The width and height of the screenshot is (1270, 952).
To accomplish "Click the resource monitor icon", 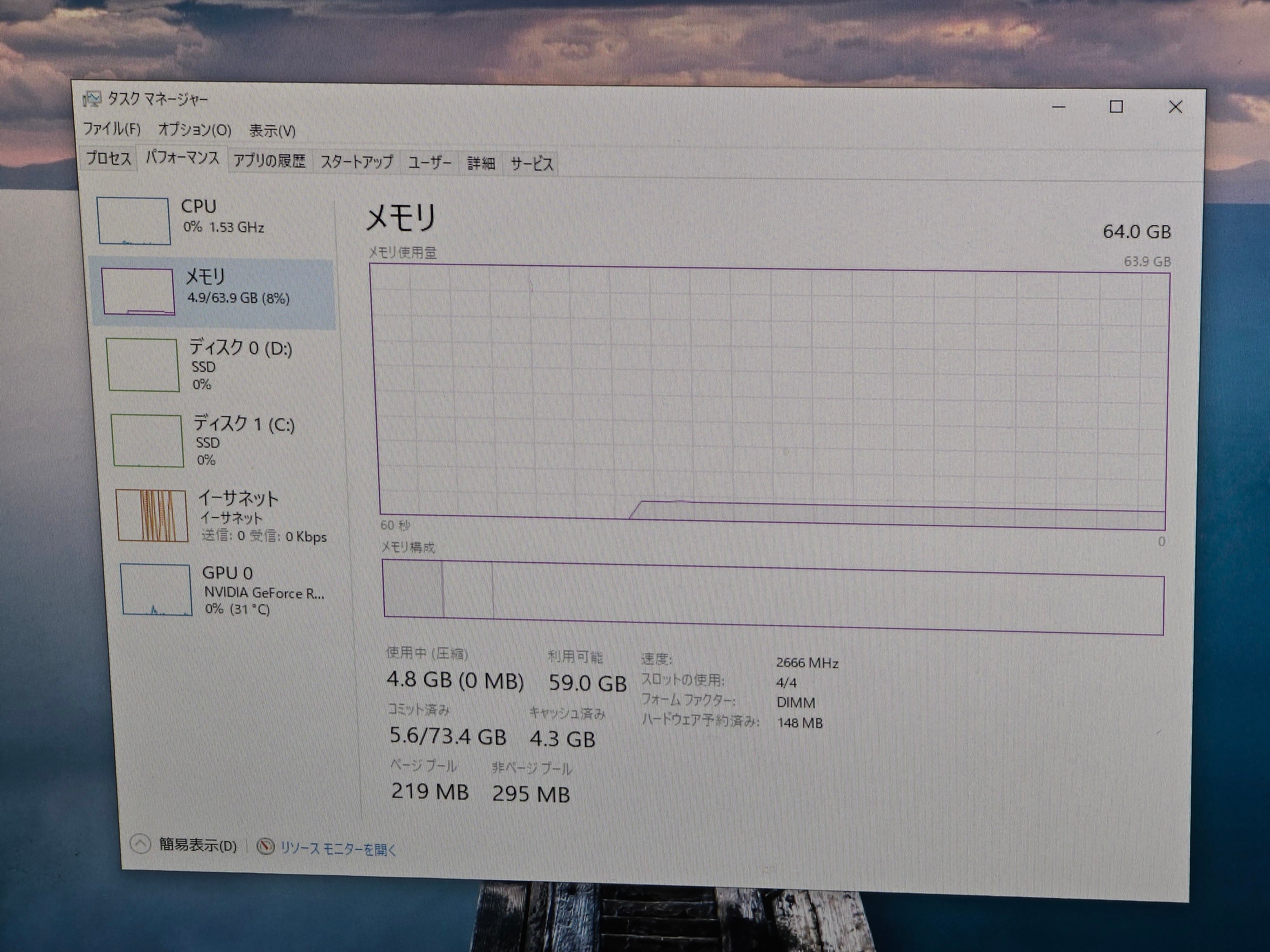I will [265, 846].
